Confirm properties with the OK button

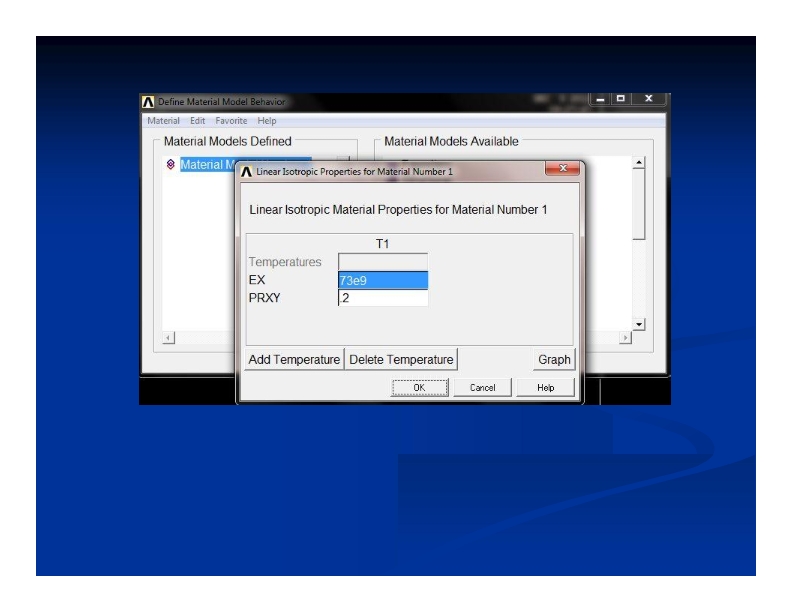coord(420,387)
